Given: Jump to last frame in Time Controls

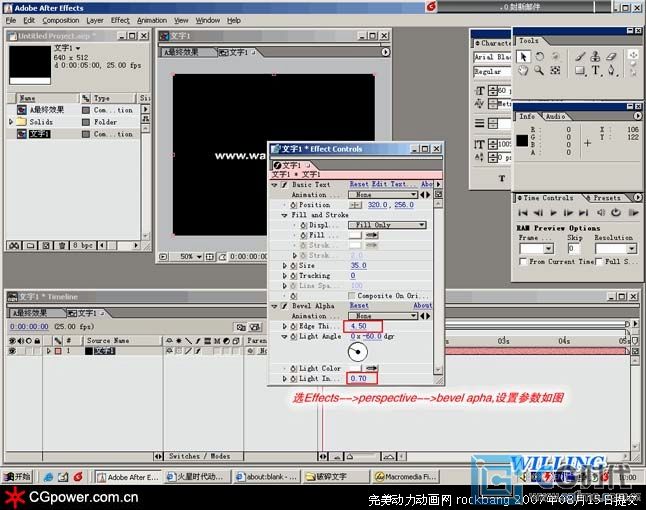Looking at the screenshot, I should click(x=584, y=213).
